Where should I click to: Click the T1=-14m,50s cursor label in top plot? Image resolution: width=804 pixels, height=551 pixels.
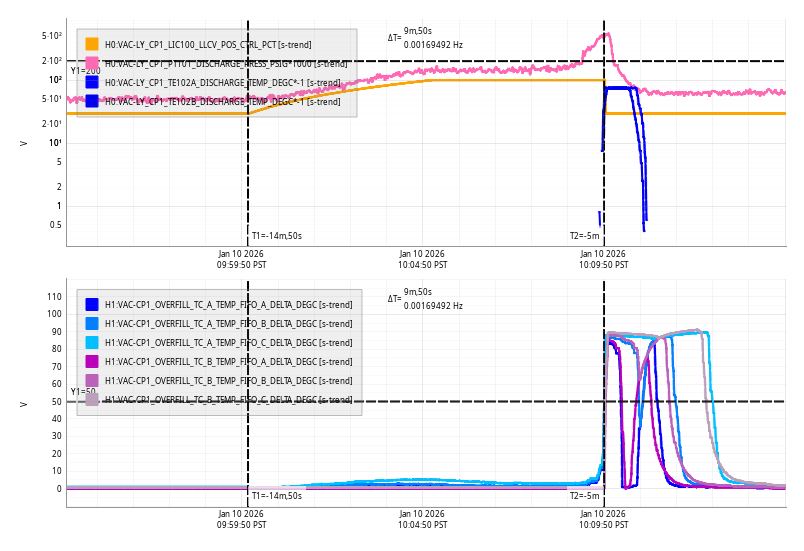coord(276,236)
